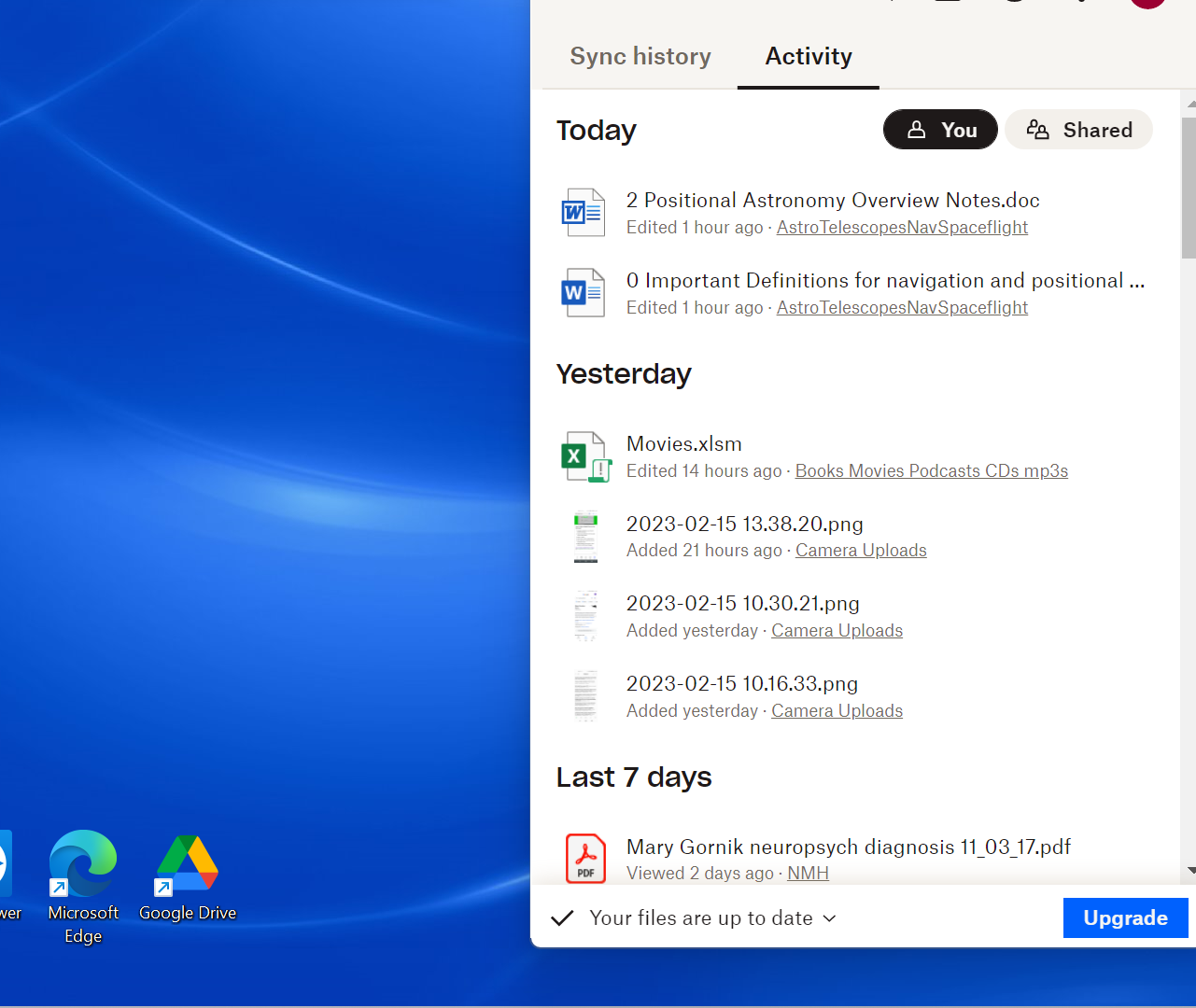The width and height of the screenshot is (1196, 1008).
Task: Open Camera Uploads link for 13.38.20.png
Action: pyautogui.click(x=861, y=550)
